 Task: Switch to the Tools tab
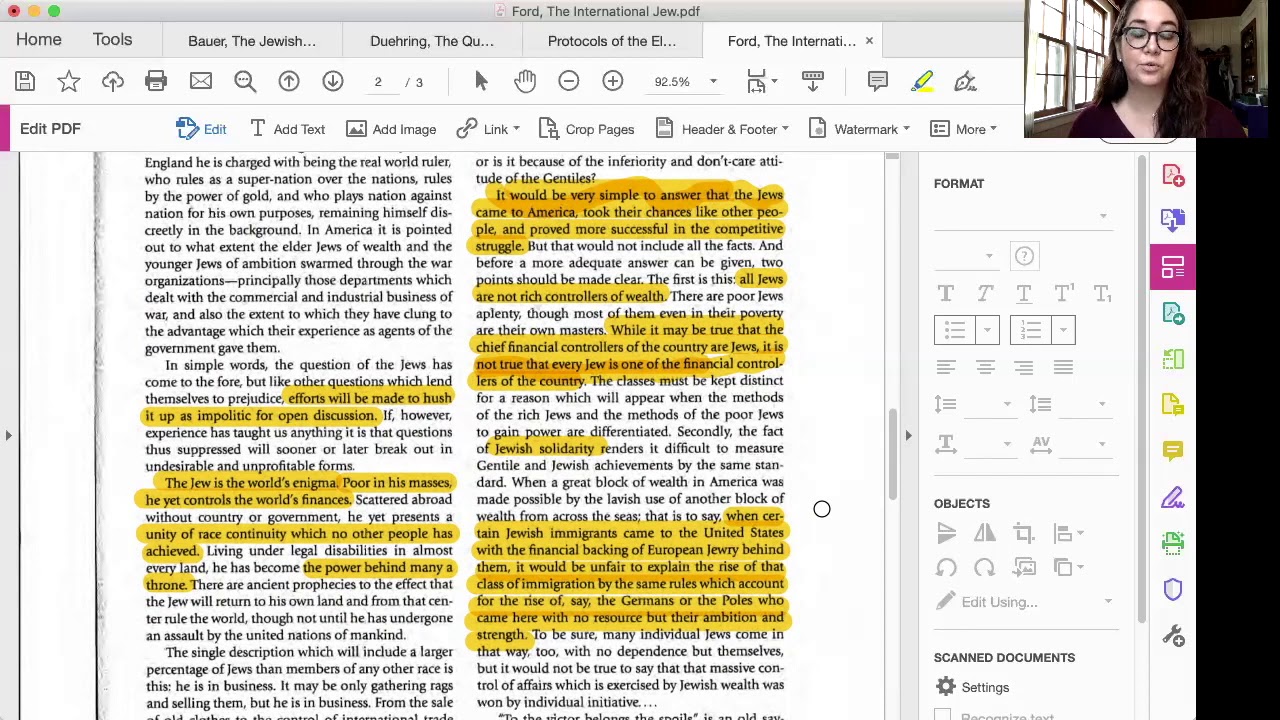(x=112, y=40)
